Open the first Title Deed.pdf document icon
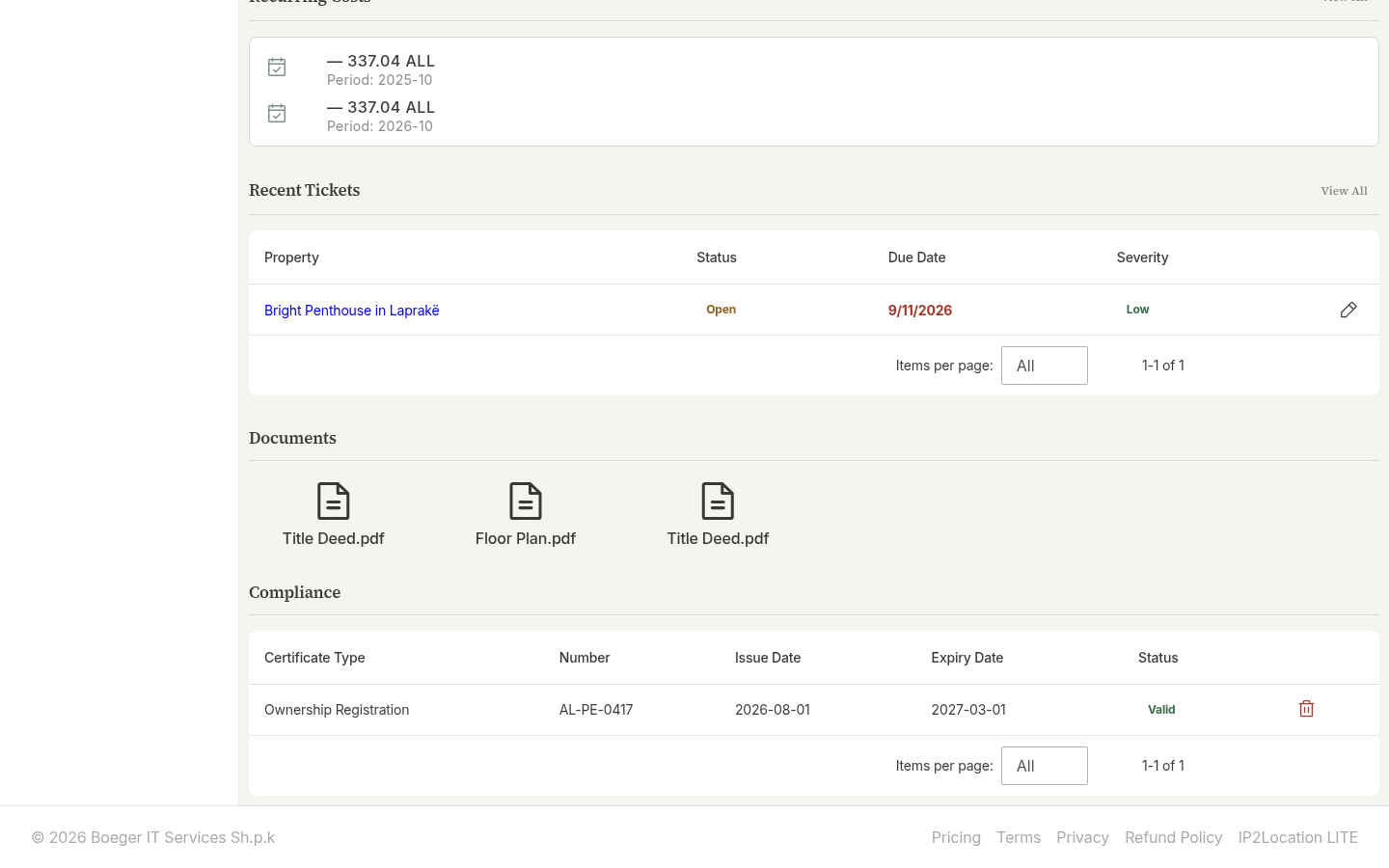This screenshot has height=868, width=1389. pyautogui.click(x=334, y=502)
